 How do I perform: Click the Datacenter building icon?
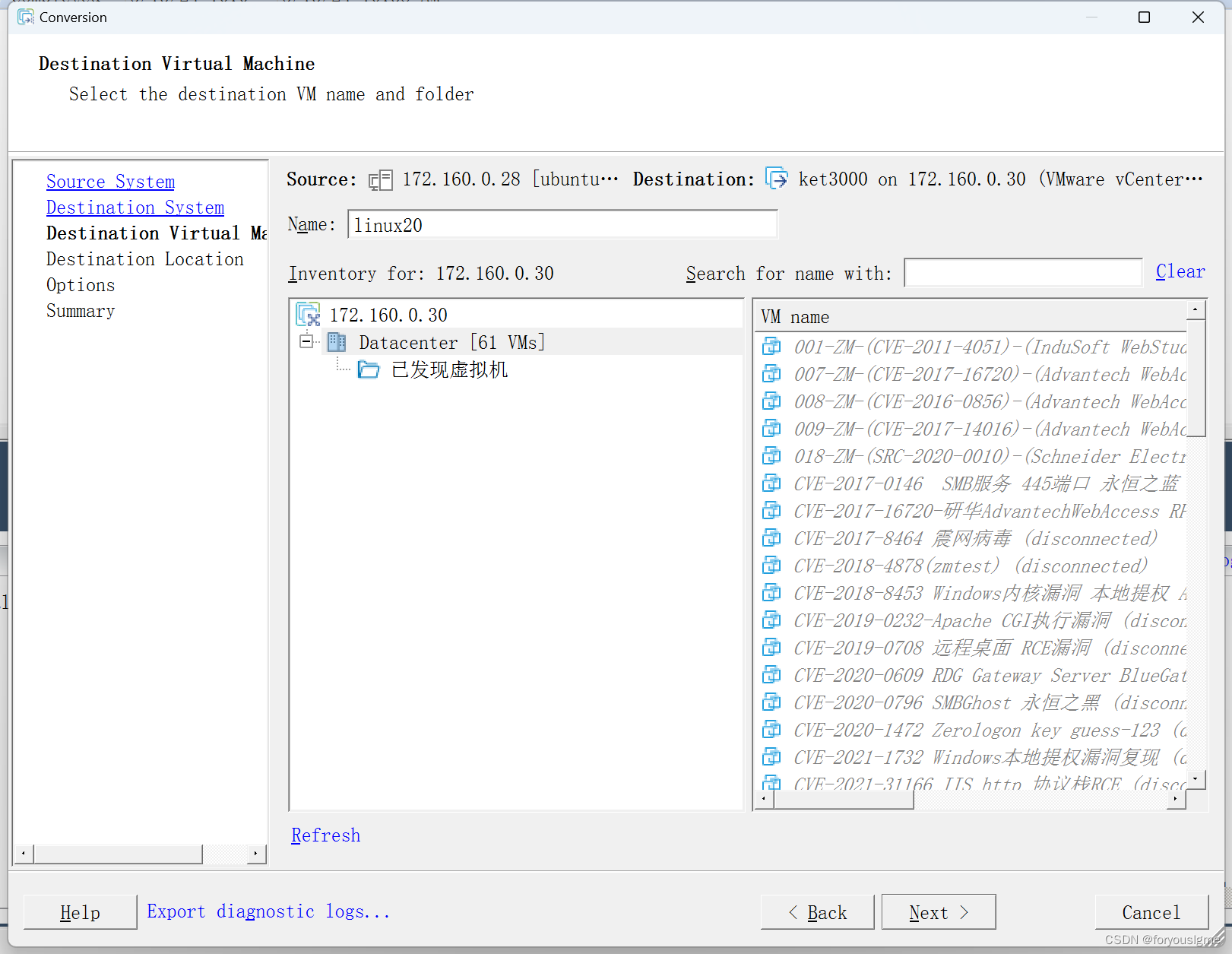[x=337, y=342]
